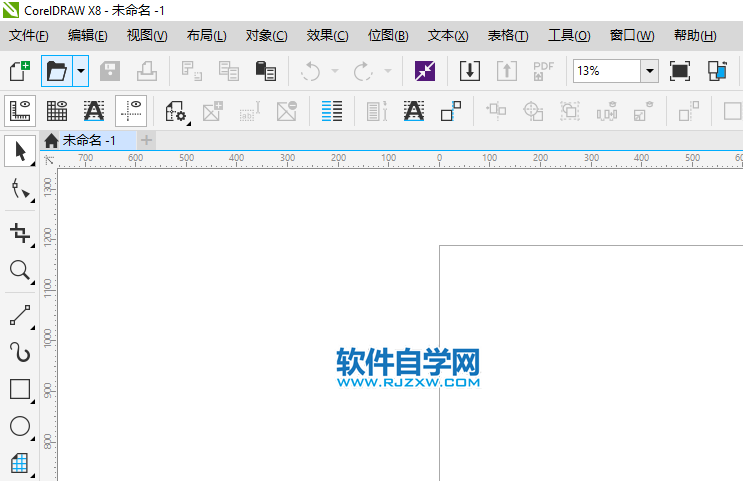The width and height of the screenshot is (743, 481).
Task: Select the Freehand line tool
Action: [21, 315]
